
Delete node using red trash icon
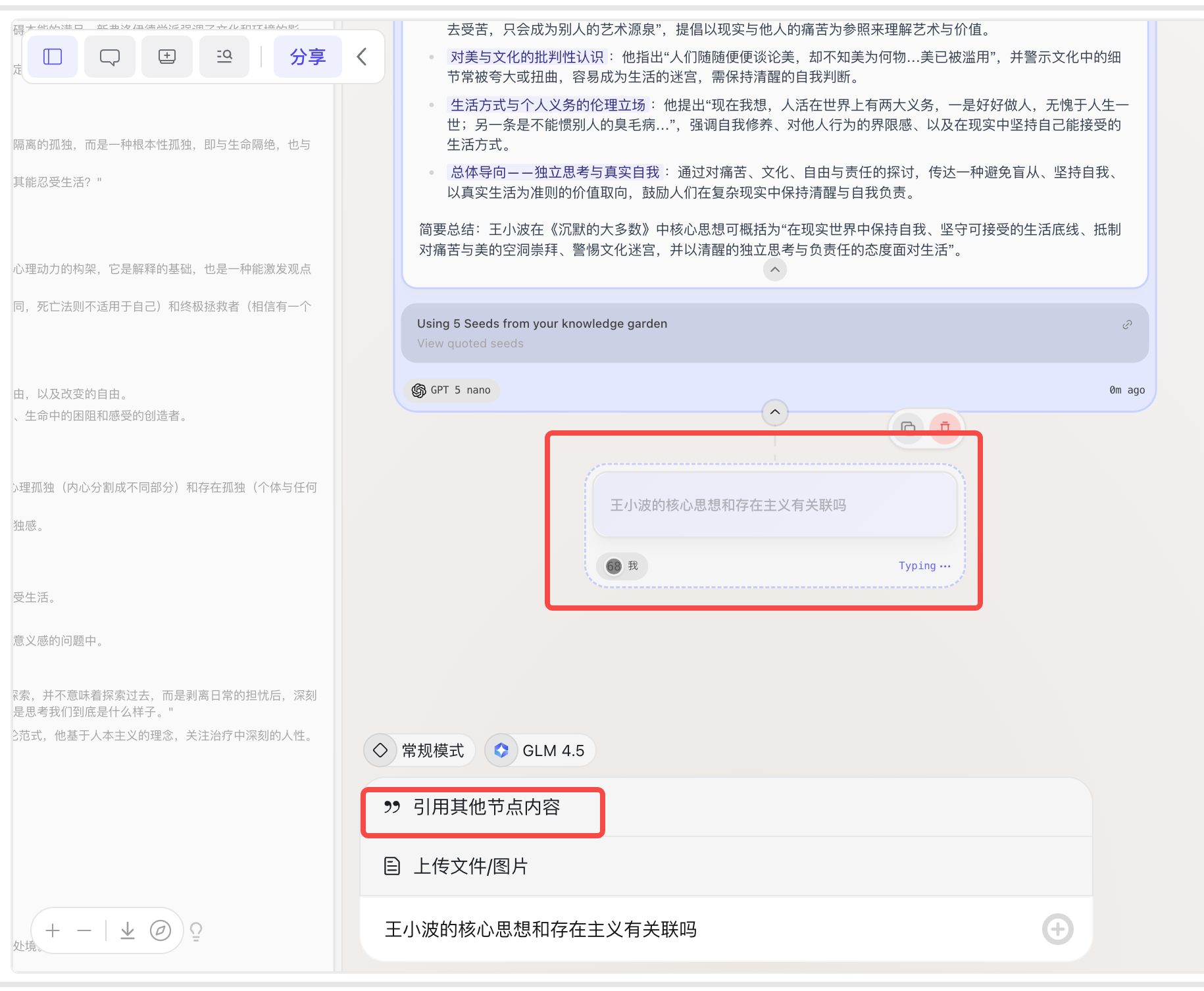(945, 428)
